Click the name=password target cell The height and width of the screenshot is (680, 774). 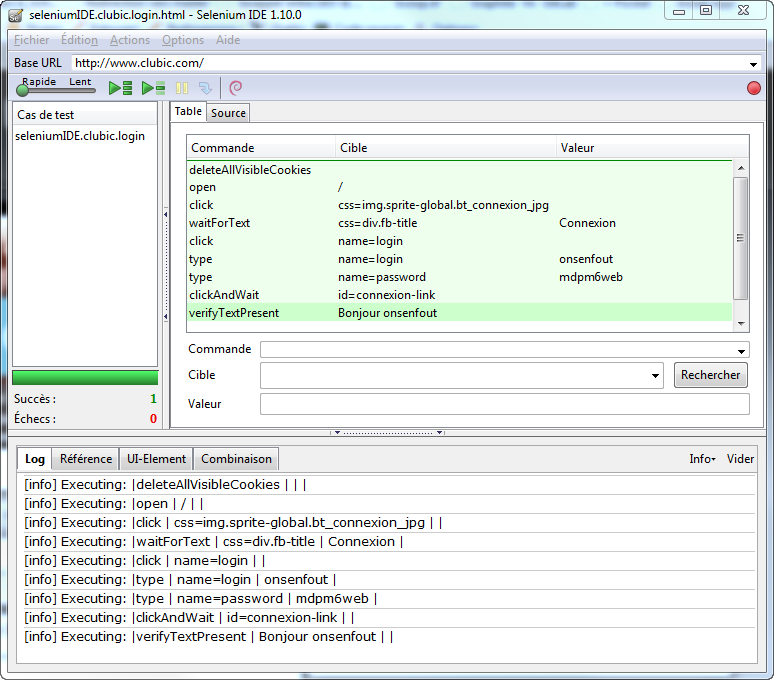point(382,277)
